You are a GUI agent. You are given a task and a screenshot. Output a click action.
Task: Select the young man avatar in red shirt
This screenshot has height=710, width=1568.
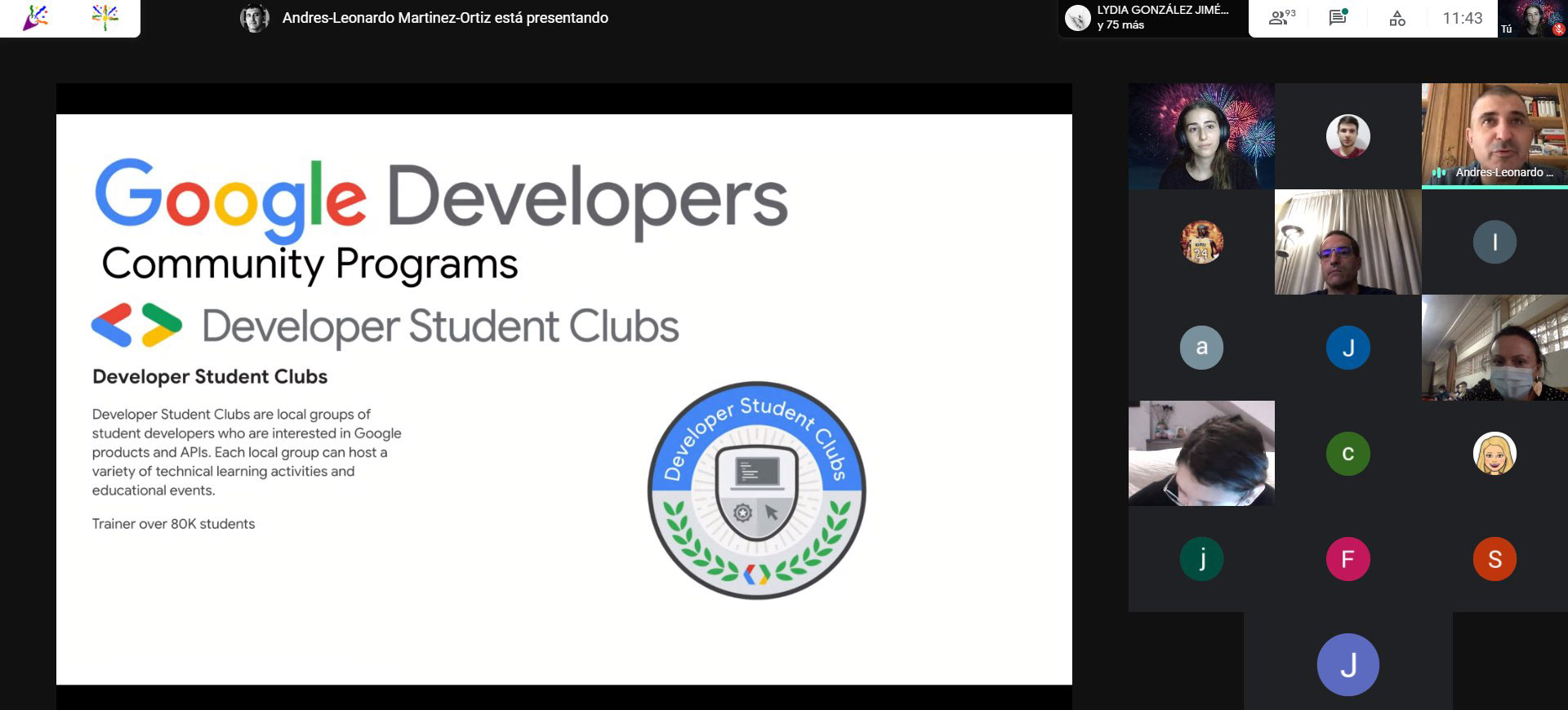1347,136
